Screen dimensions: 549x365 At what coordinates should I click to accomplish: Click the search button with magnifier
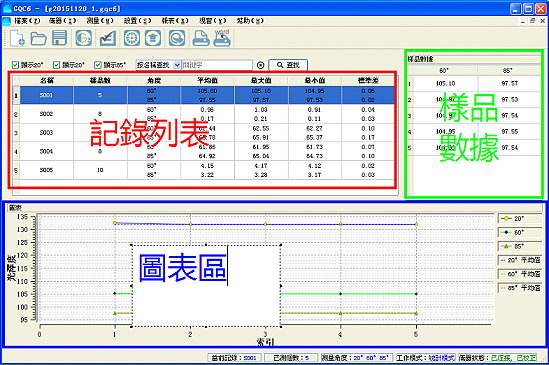pos(288,65)
